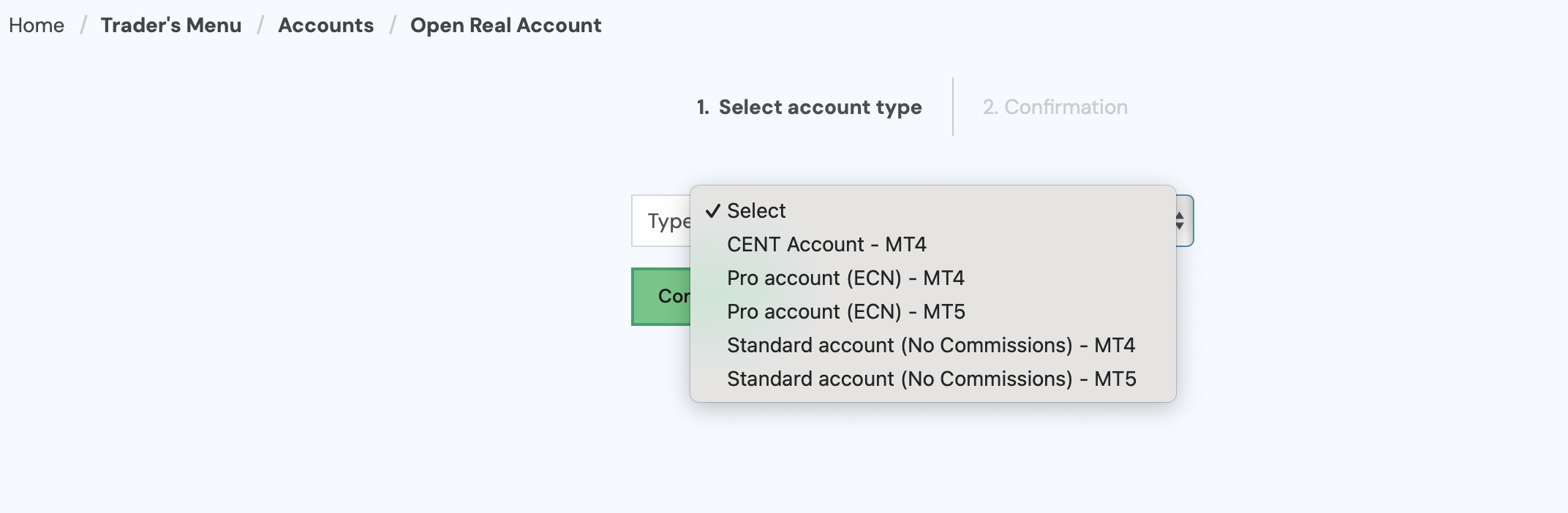Click the Open Real Account breadcrumb
This screenshot has height=513, width=1568.
point(505,26)
